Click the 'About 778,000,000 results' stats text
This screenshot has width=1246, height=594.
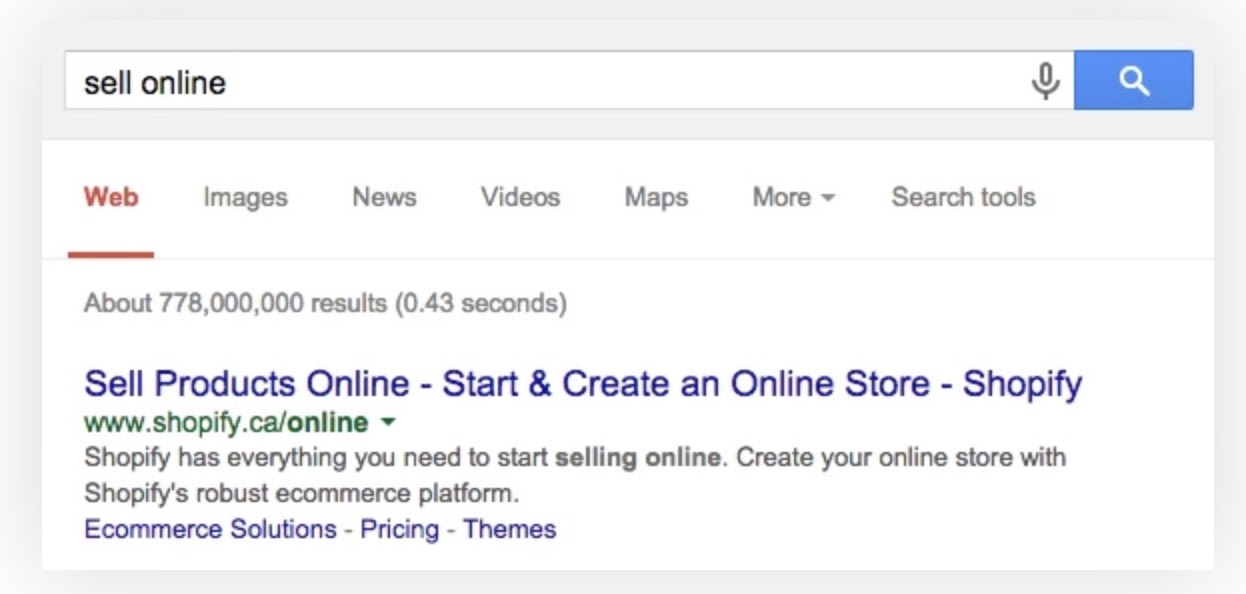point(325,303)
